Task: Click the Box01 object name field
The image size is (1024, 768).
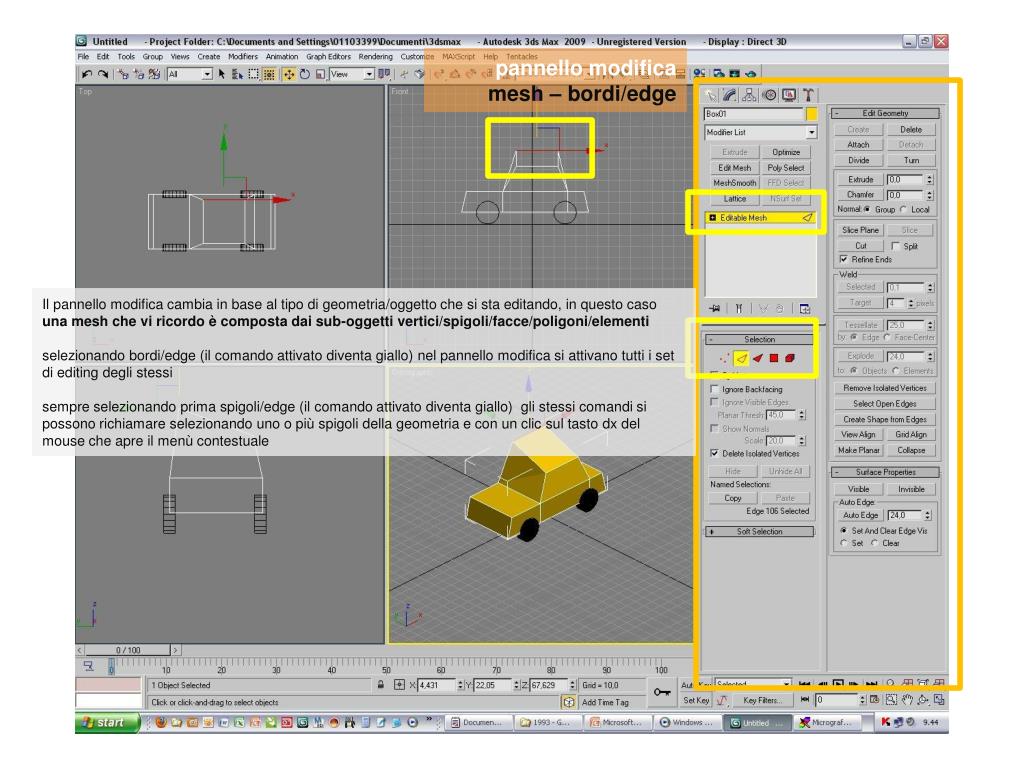Action: pos(754,114)
